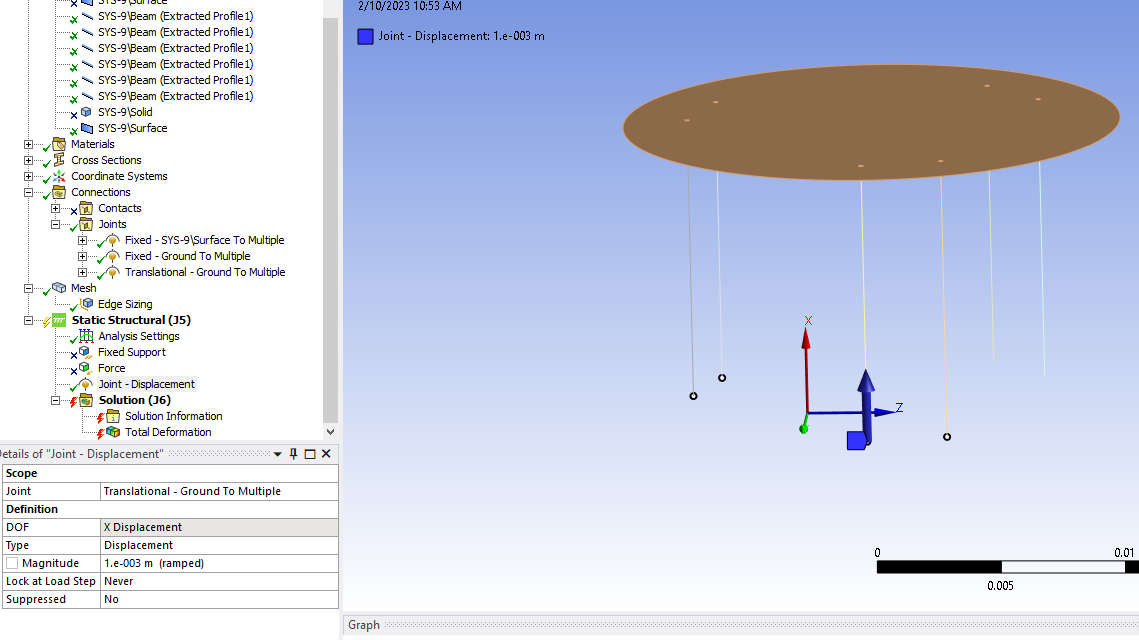Click the Suppressed value cell showing No
1139x640 pixels.
[x=219, y=599]
